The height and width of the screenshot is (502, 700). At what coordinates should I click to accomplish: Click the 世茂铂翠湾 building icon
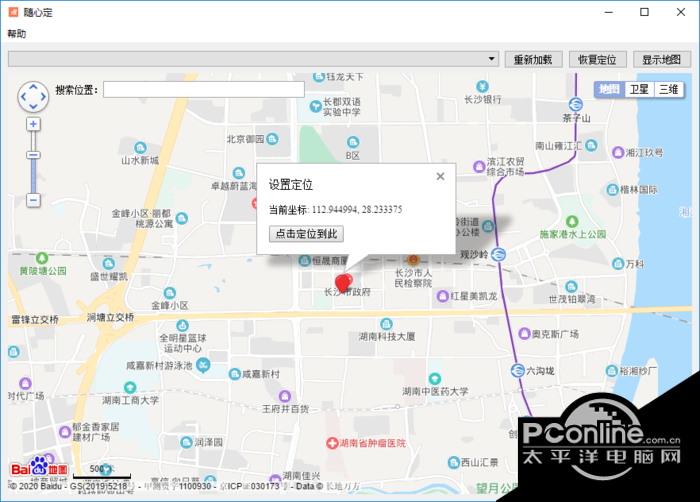click(571, 286)
